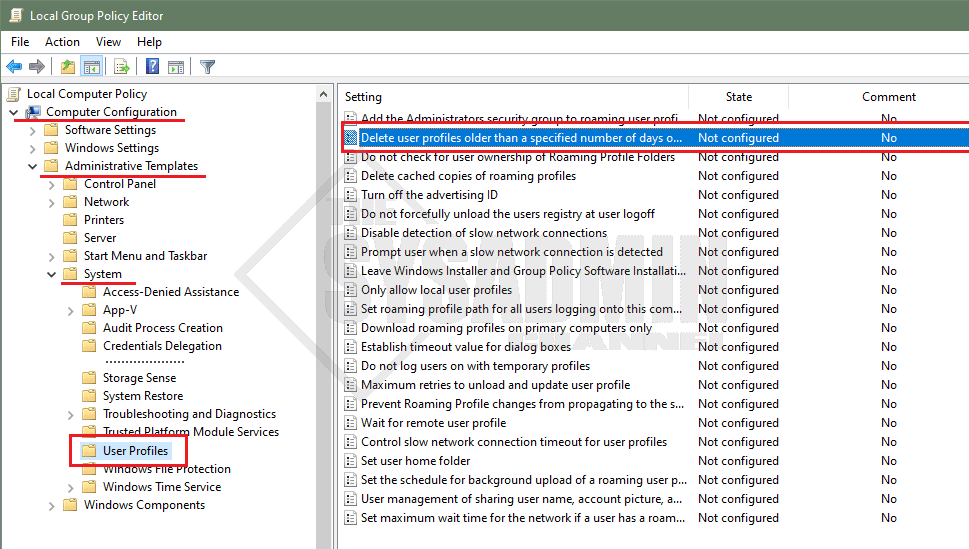Expand the Control Panel node
The height and width of the screenshot is (549, 969).
(x=52, y=184)
